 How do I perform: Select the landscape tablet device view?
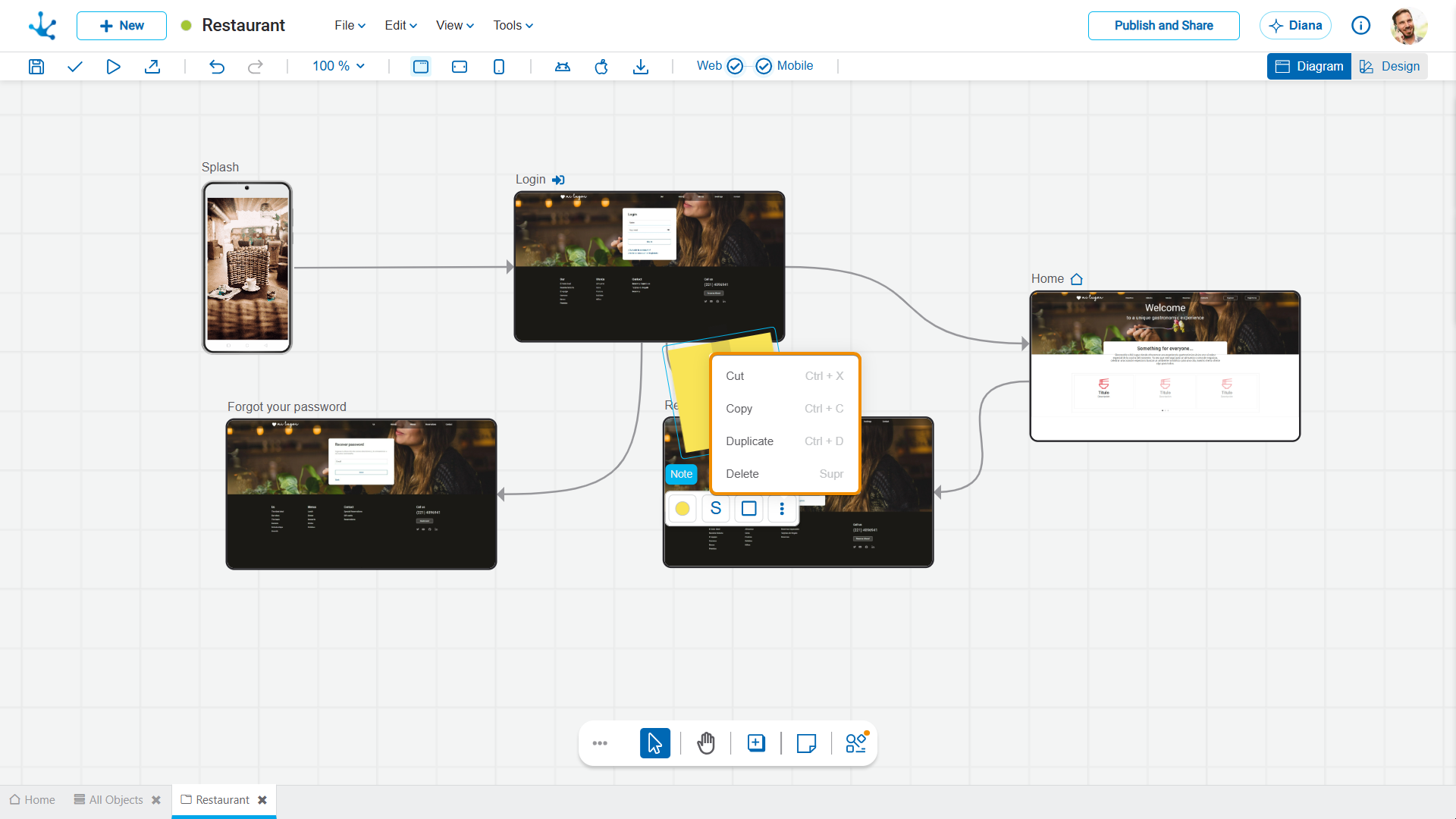(x=460, y=67)
